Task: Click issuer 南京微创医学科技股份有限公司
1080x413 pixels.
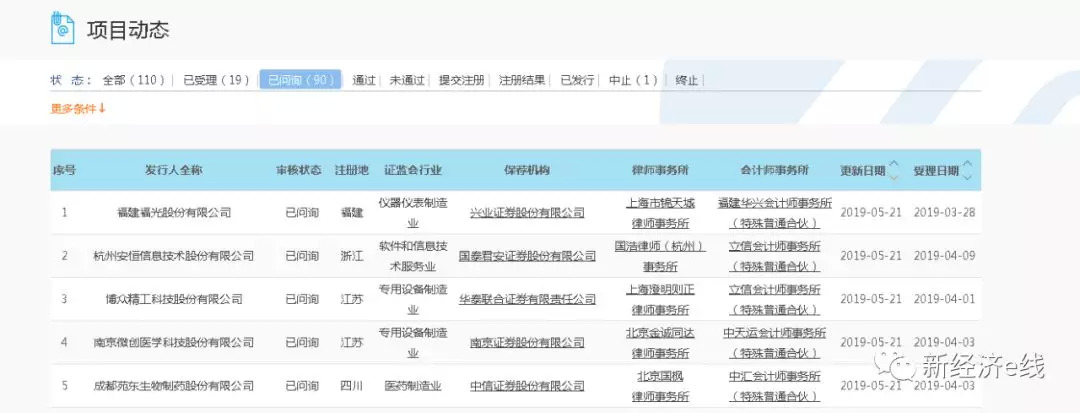Action: (x=174, y=343)
